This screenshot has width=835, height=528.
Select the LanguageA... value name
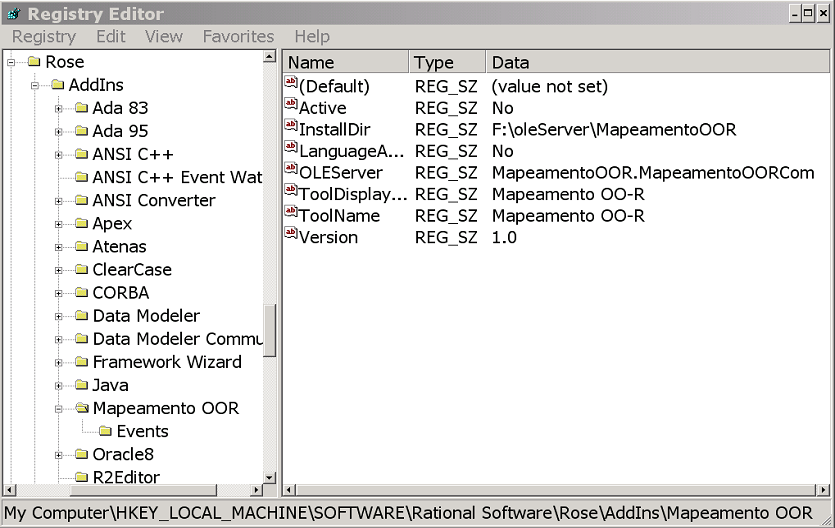pos(351,151)
